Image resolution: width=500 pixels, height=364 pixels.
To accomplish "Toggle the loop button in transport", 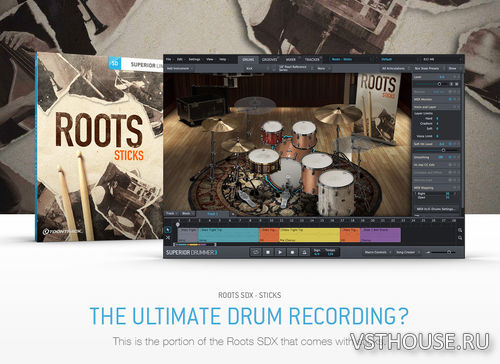I will point(256,252).
